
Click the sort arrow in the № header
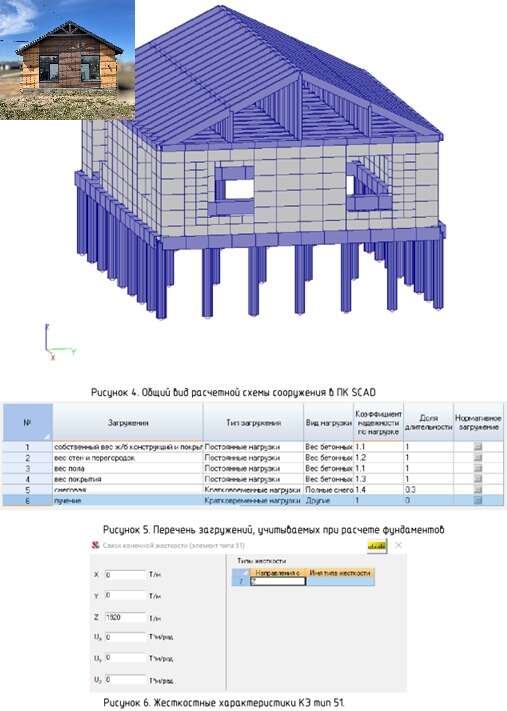pyautogui.click(x=47, y=437)
